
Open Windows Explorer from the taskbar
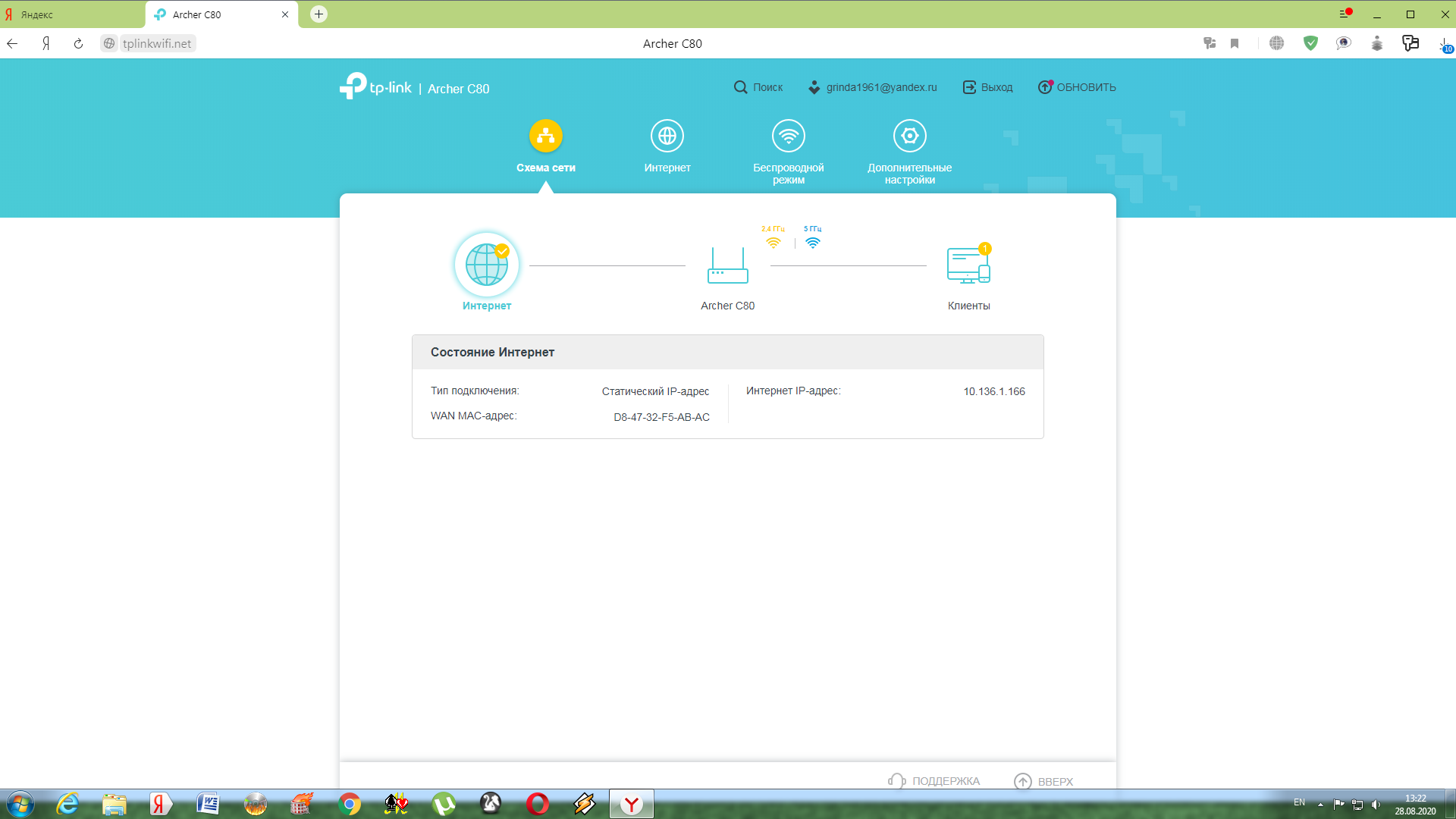115,804
